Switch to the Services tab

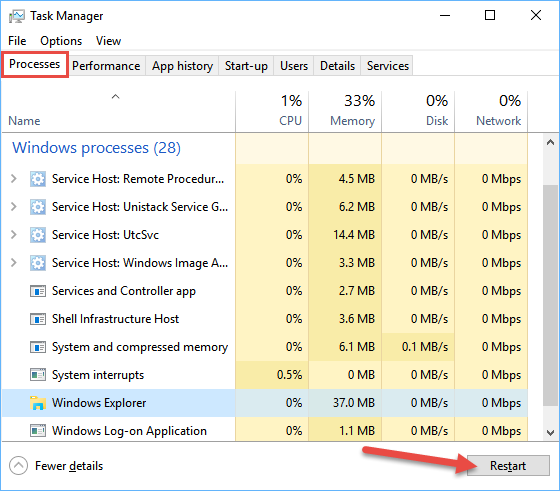pos(388,66)
